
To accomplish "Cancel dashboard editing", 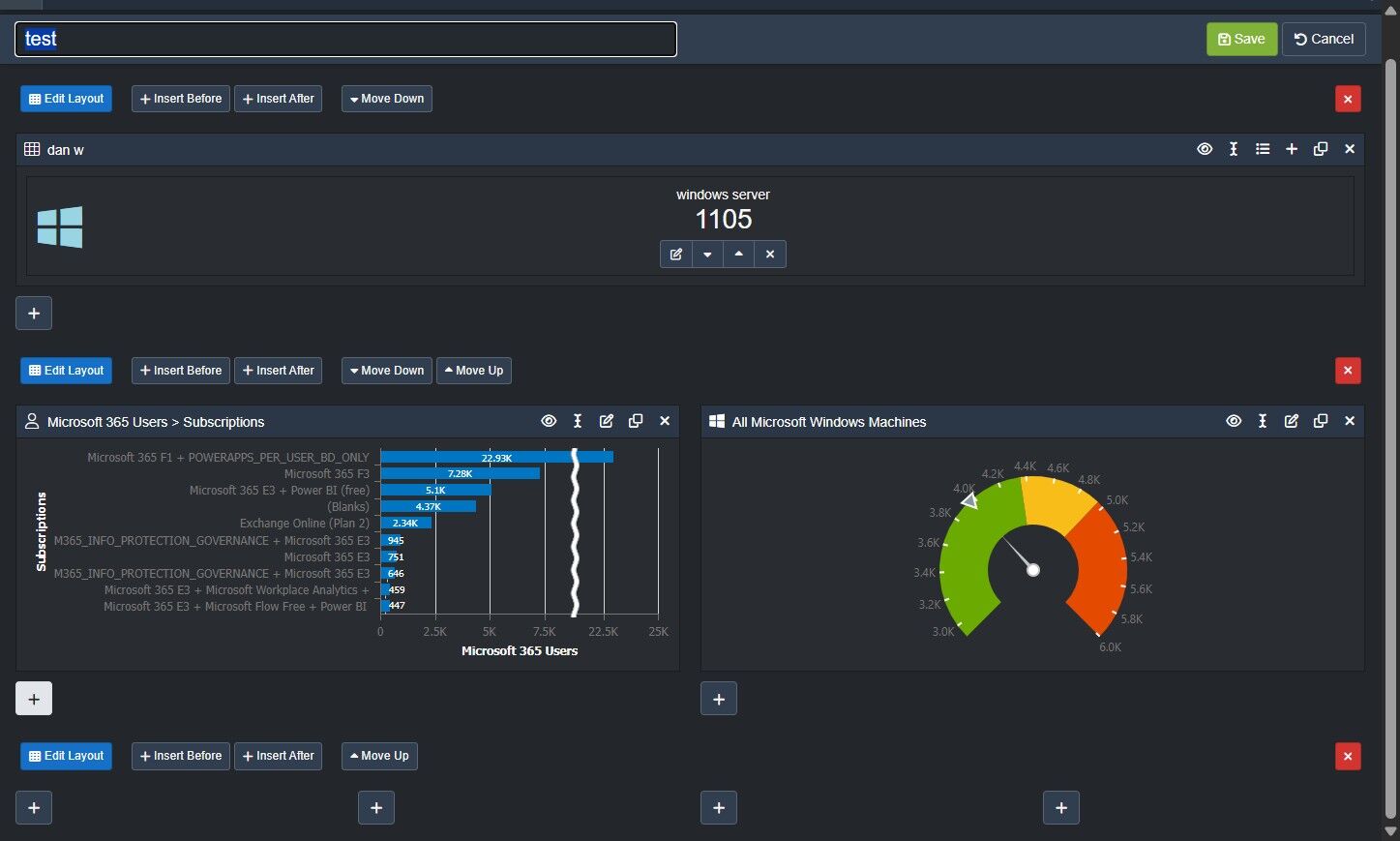I will pyautogui.click(x=1324, y=39).
